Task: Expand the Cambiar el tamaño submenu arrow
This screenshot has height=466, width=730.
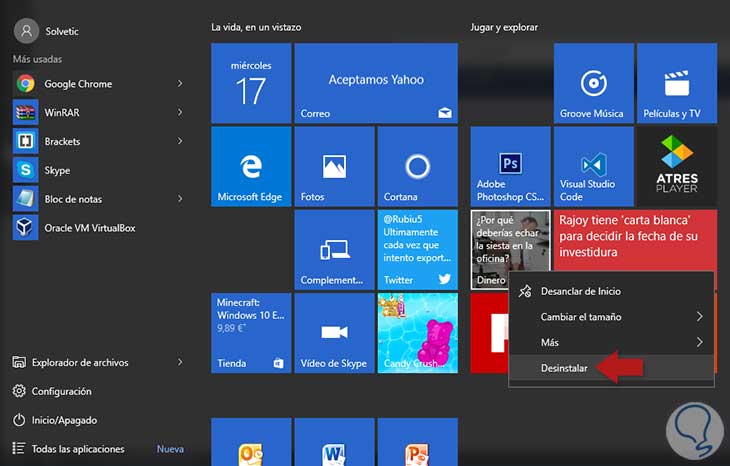Action: (x=699, y=317)
